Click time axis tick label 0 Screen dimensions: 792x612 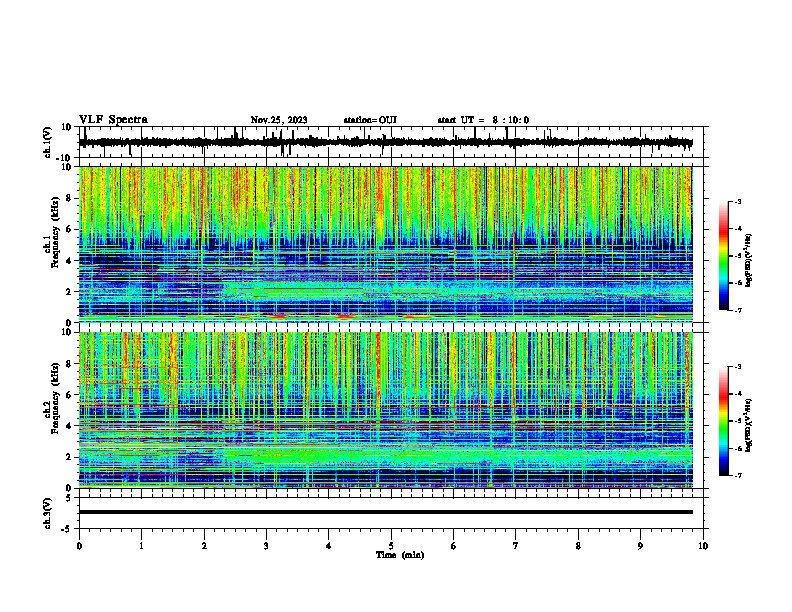pos(79,546)
